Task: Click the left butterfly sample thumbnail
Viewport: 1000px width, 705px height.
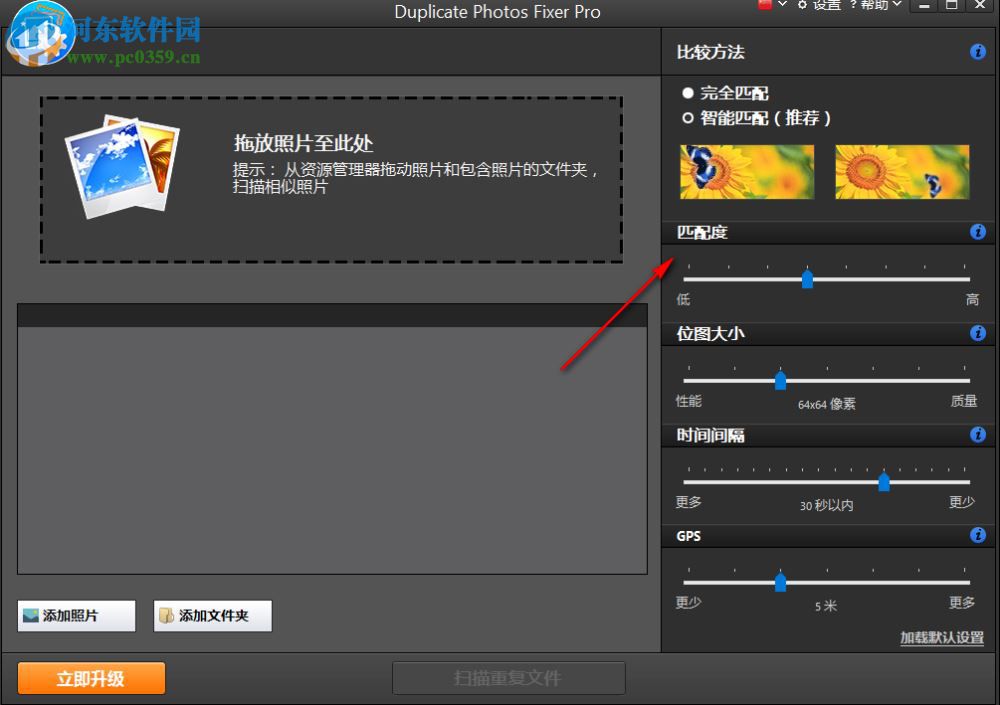Action: [746, 171]
